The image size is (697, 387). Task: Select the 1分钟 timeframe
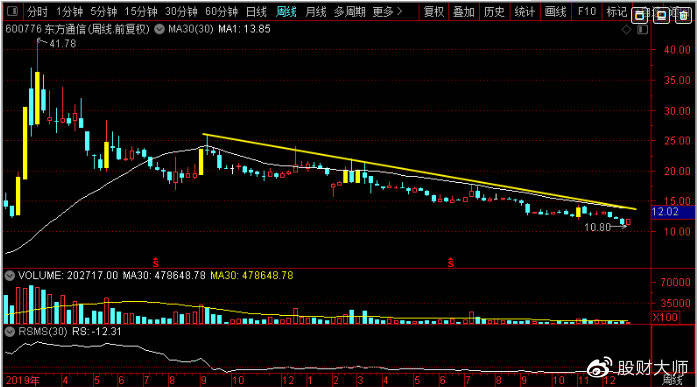pos(70,12)
